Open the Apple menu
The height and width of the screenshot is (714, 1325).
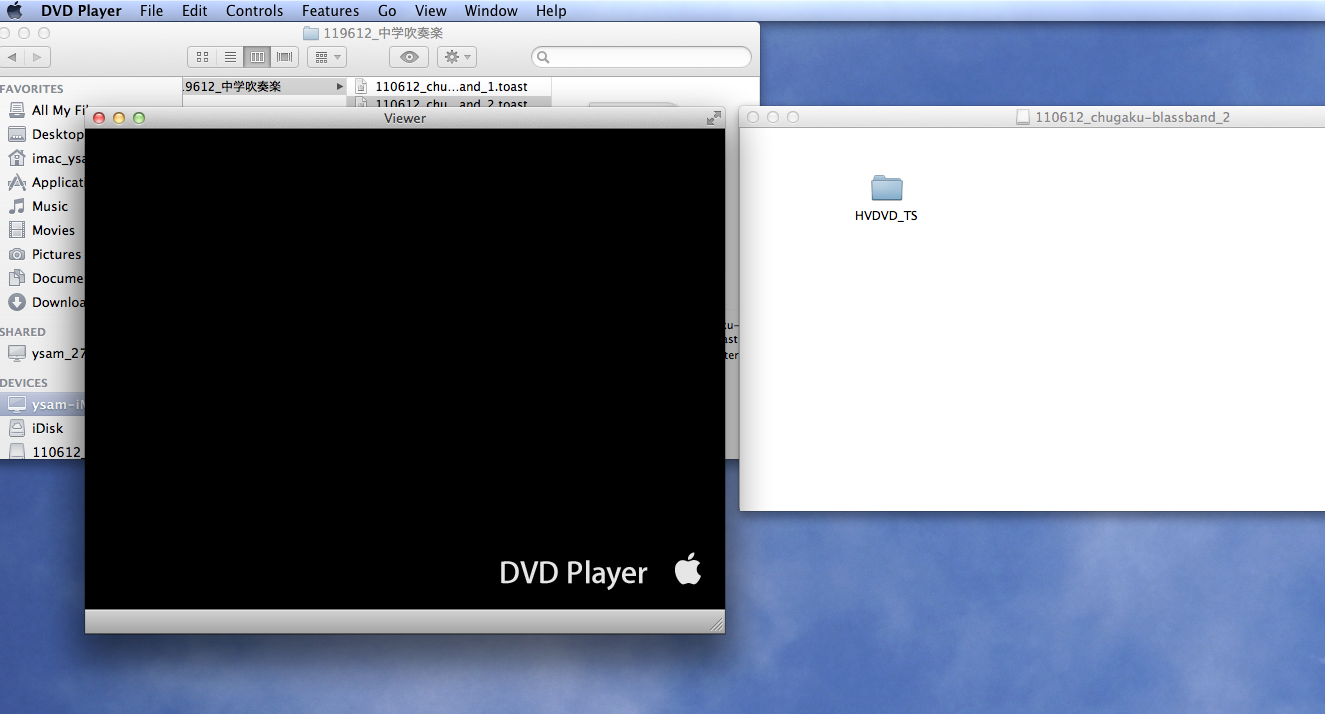pos(15,11)
